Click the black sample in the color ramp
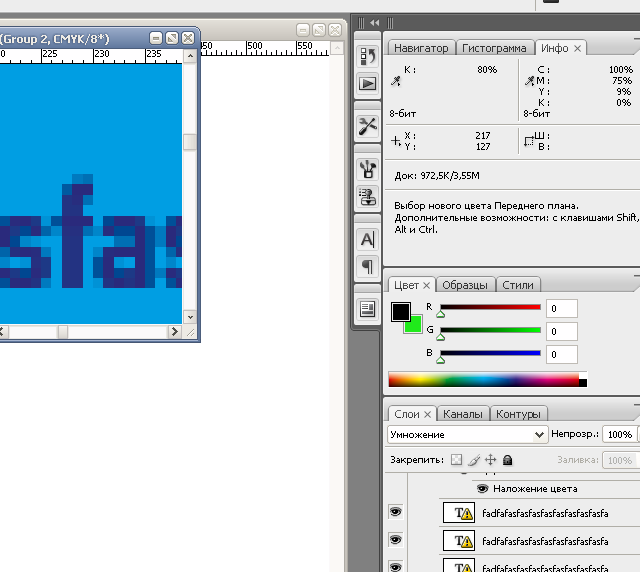 (x=583, y=383)
